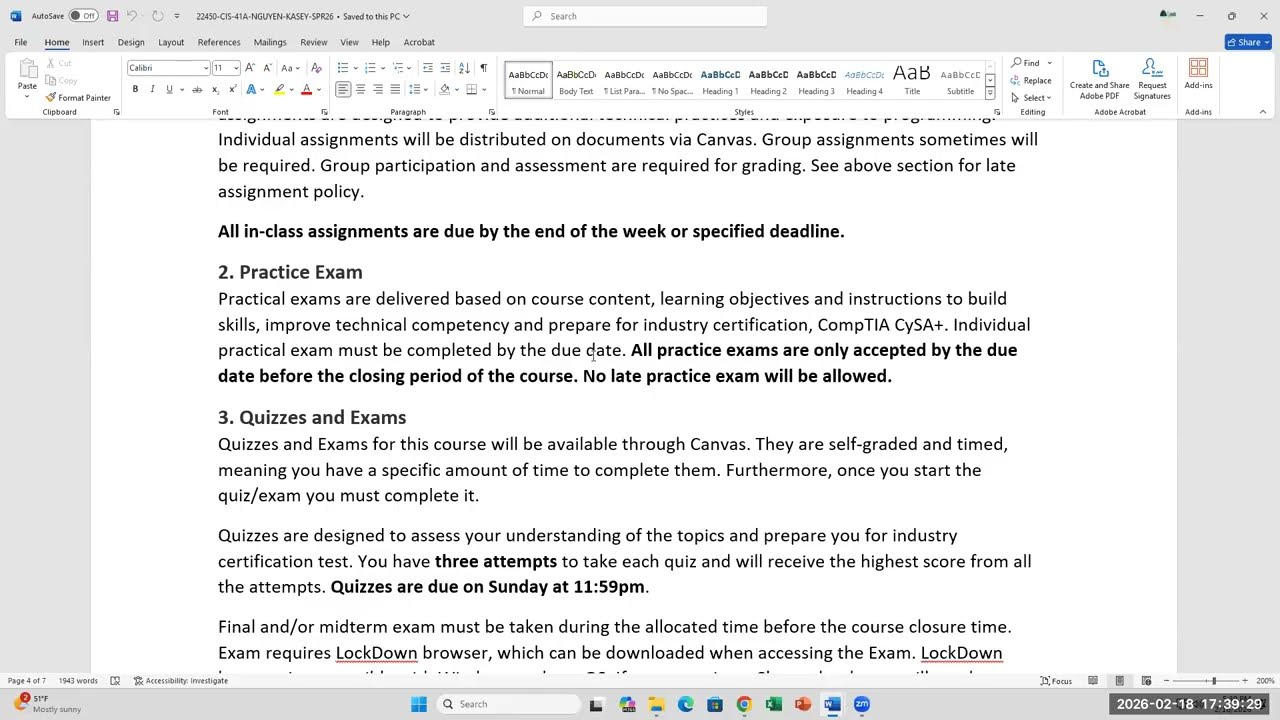The image size is (1280, 720).
Task: Click Line and Paragraph Spacing icon
Action: click(x=415, y=90)
